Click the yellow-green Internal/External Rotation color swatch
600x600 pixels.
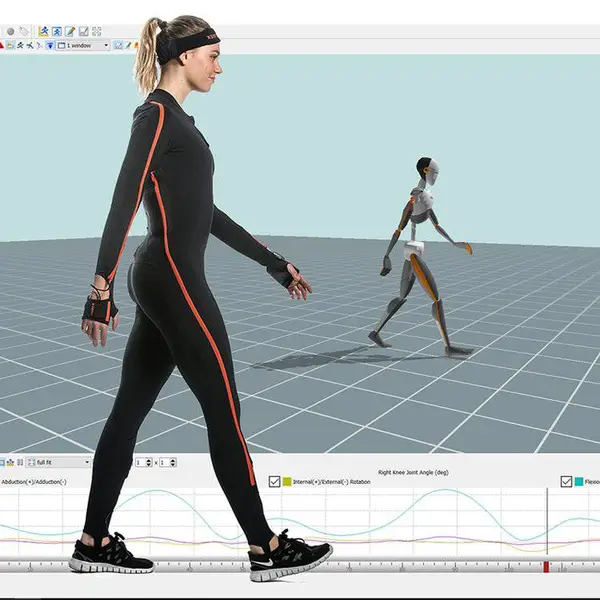pyautogui.click(x=287, y=481)
